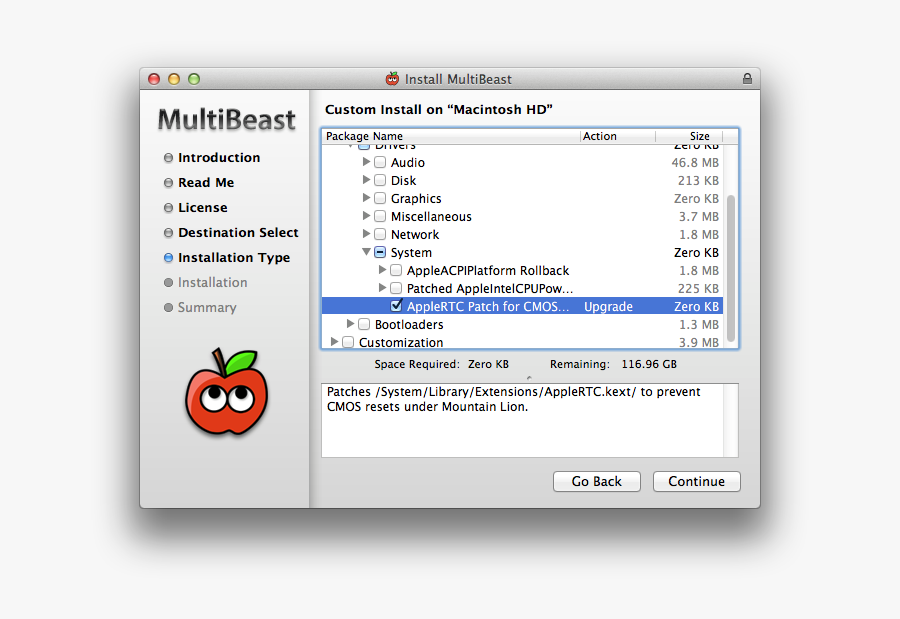Click the Introduction step bullet icon
Screen dimensions: 900x619
pyautogui.click(x=168, y=157)
